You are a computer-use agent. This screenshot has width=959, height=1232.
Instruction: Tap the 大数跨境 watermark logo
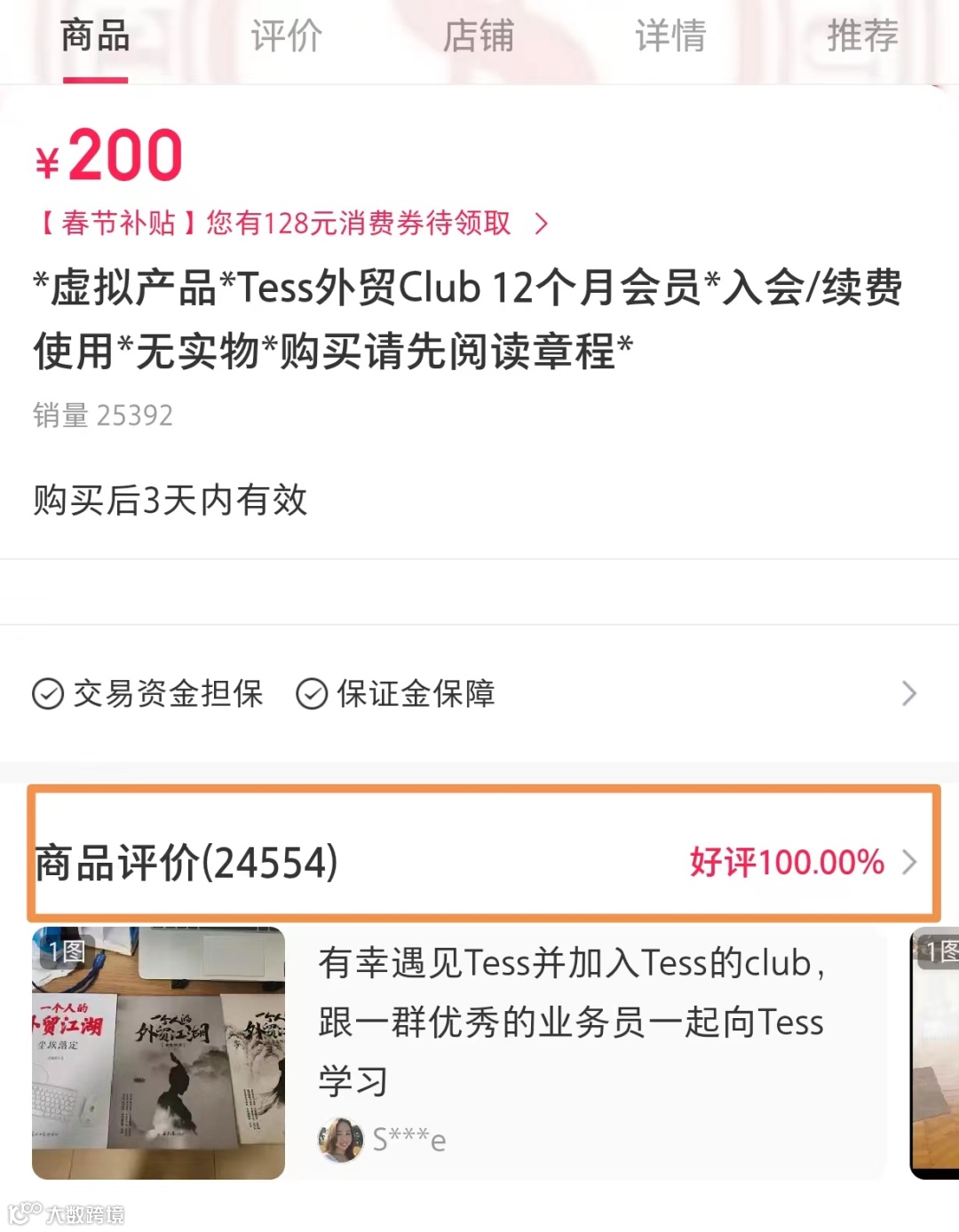pyautogui.click(x=67, y=1213)
